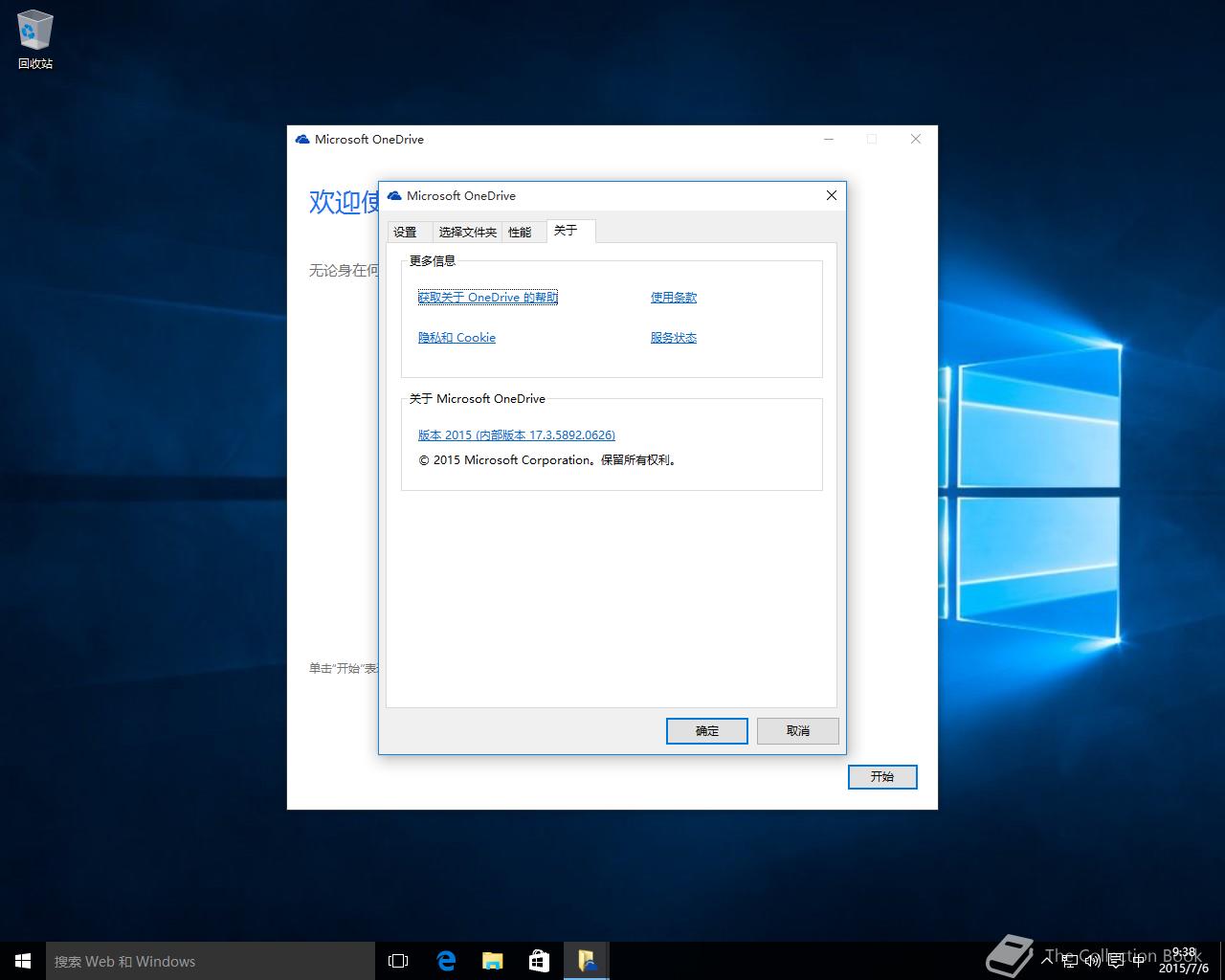Click the 关于 Microsoft OneDrive group label
Screen dimensions: 1225x980
click(x=478, y=399)
